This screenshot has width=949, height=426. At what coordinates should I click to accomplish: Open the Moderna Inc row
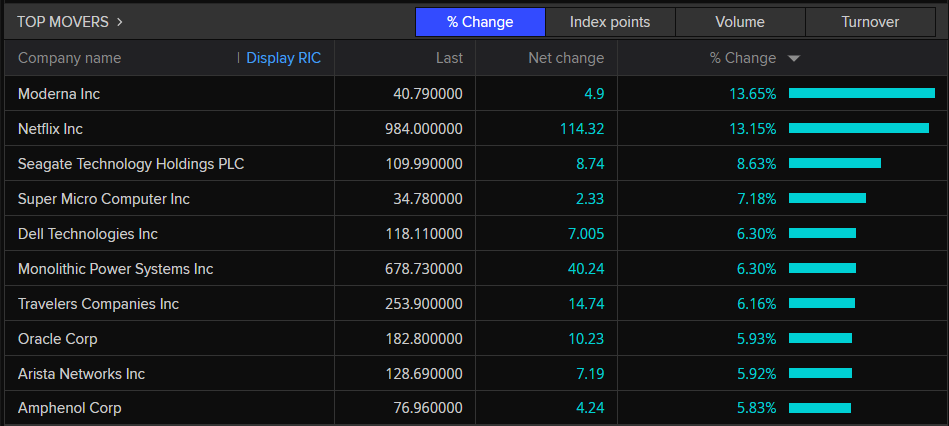[x=59, y=94]
